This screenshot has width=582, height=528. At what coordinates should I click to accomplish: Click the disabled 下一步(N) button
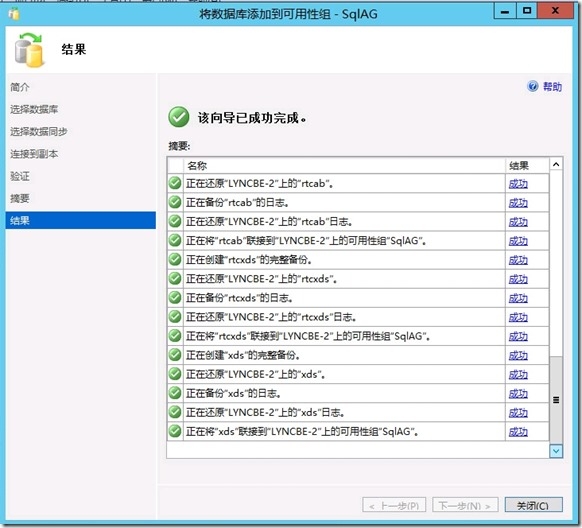(x=465, y=505)
